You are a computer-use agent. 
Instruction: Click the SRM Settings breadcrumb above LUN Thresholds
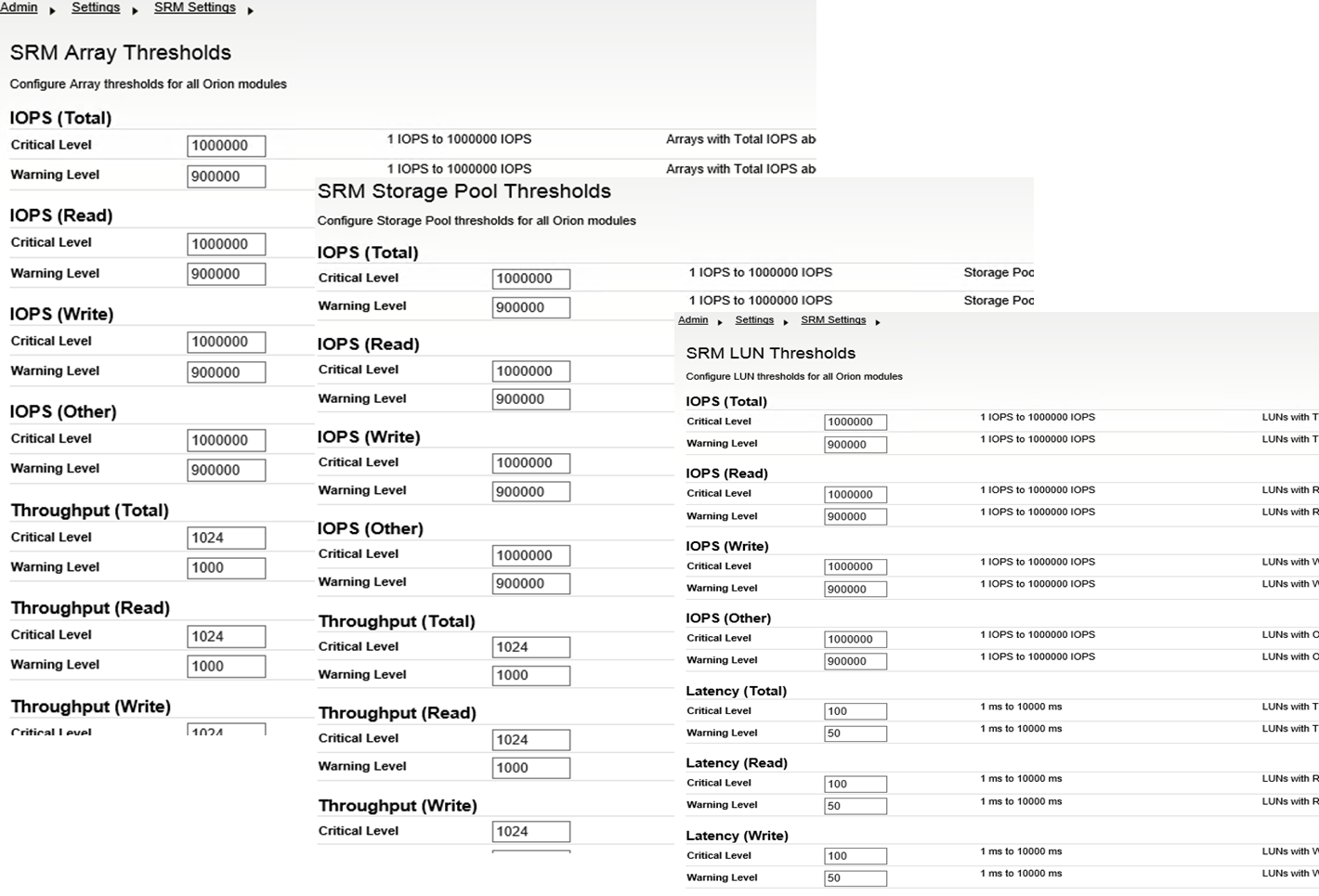pos(833,319)
